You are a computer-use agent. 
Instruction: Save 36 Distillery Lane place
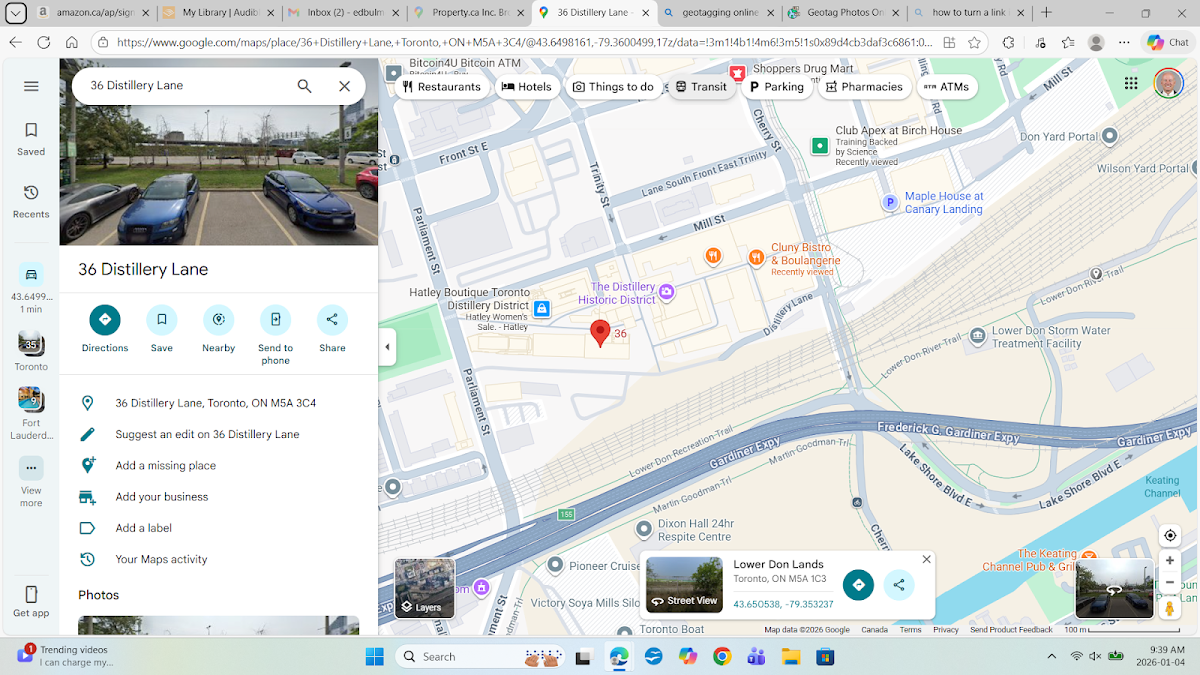coord(162,329)
